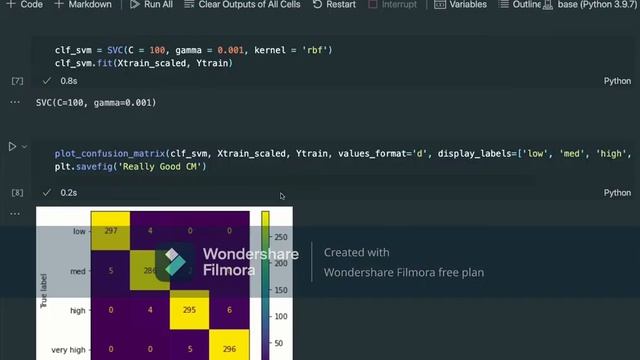The image size is (640, 360).
Task: Click the clf_svm = SVC code line
Action: 193,50
